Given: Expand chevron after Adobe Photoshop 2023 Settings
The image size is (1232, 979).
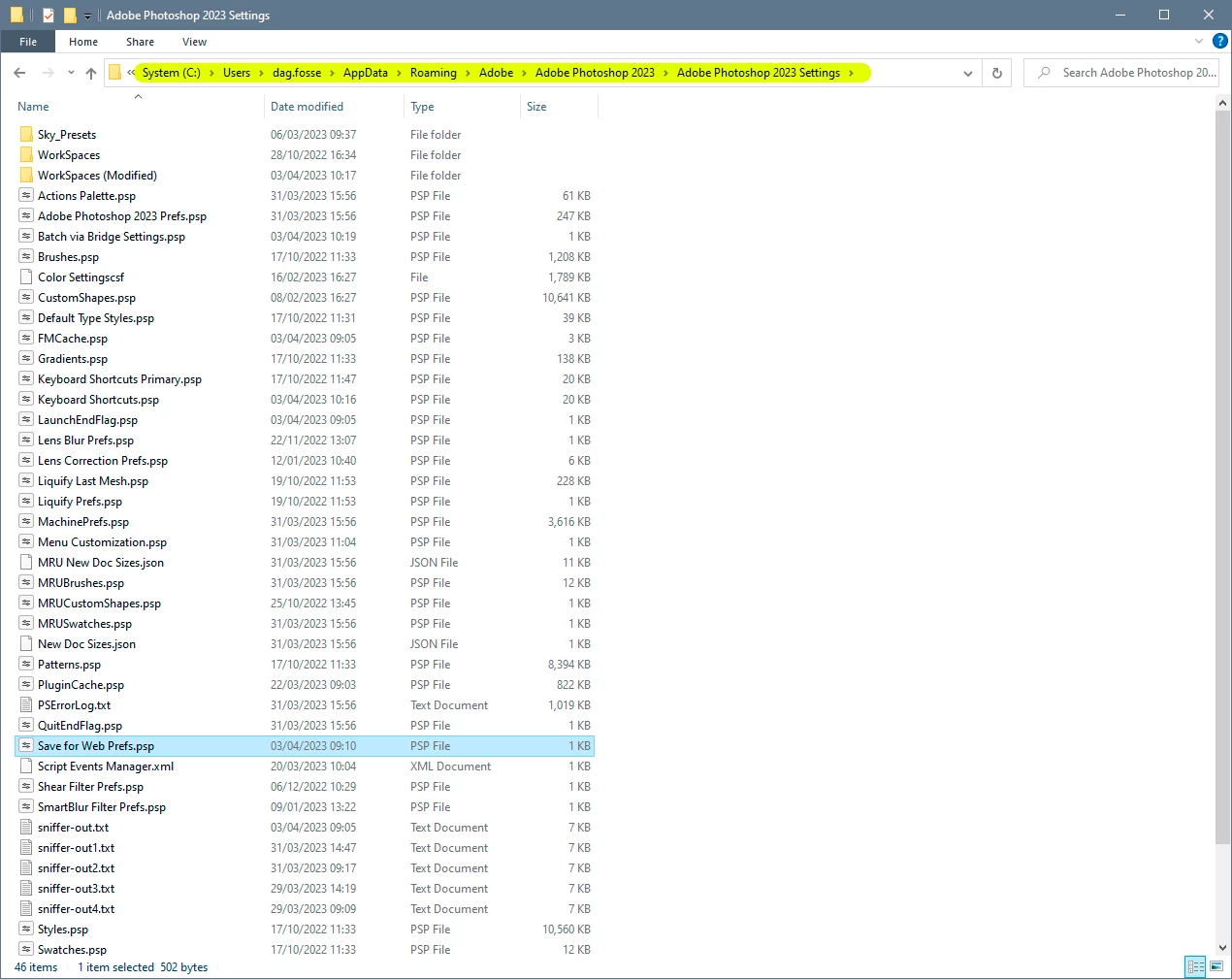Looking at the screenshot, I should (x=852, y=73).
